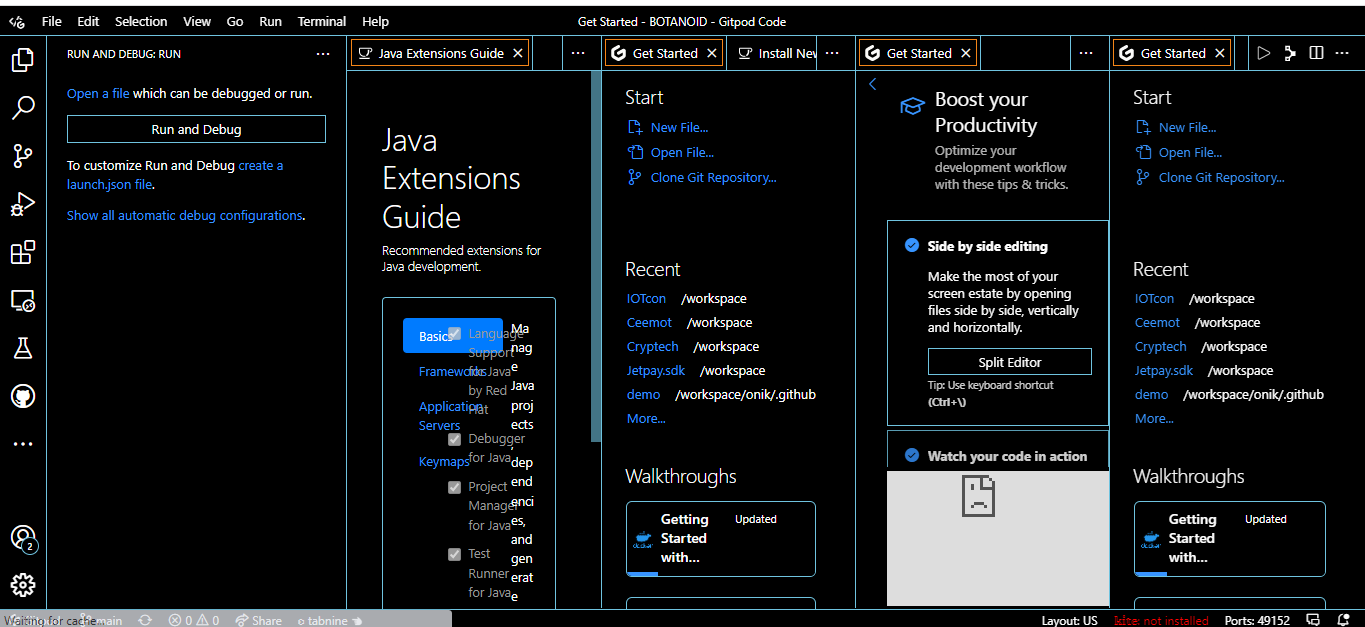Screen dimensions: 1365x627
Task: Click Share in the status bar
Action: point(258,620)
